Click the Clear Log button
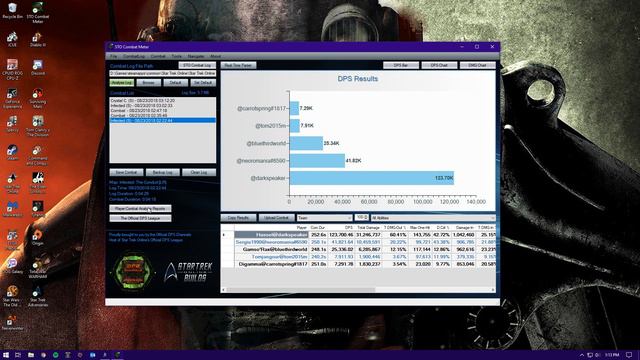Image resolution: width=640 pixels, height=360 pixels. coord(199,172)
